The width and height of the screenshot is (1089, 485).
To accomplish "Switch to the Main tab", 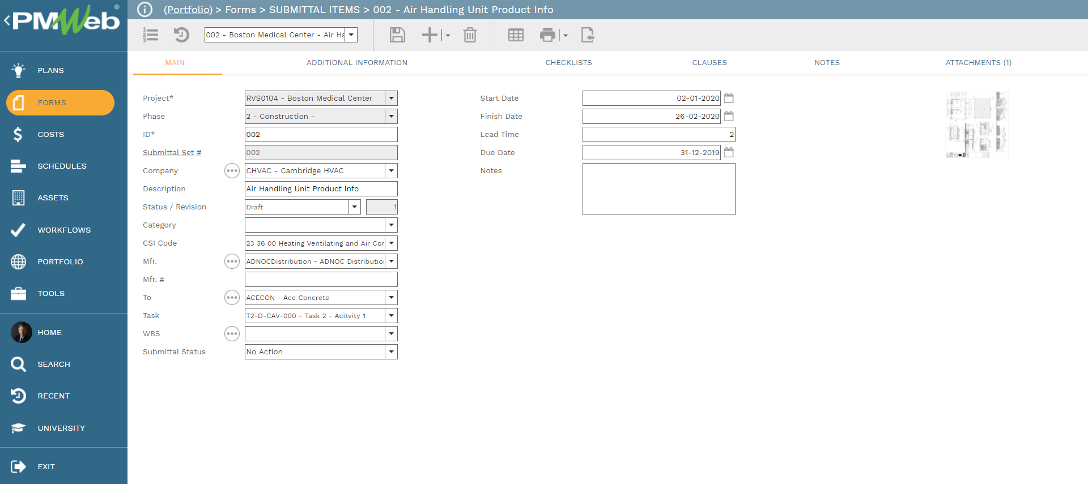I will point(175,63).
